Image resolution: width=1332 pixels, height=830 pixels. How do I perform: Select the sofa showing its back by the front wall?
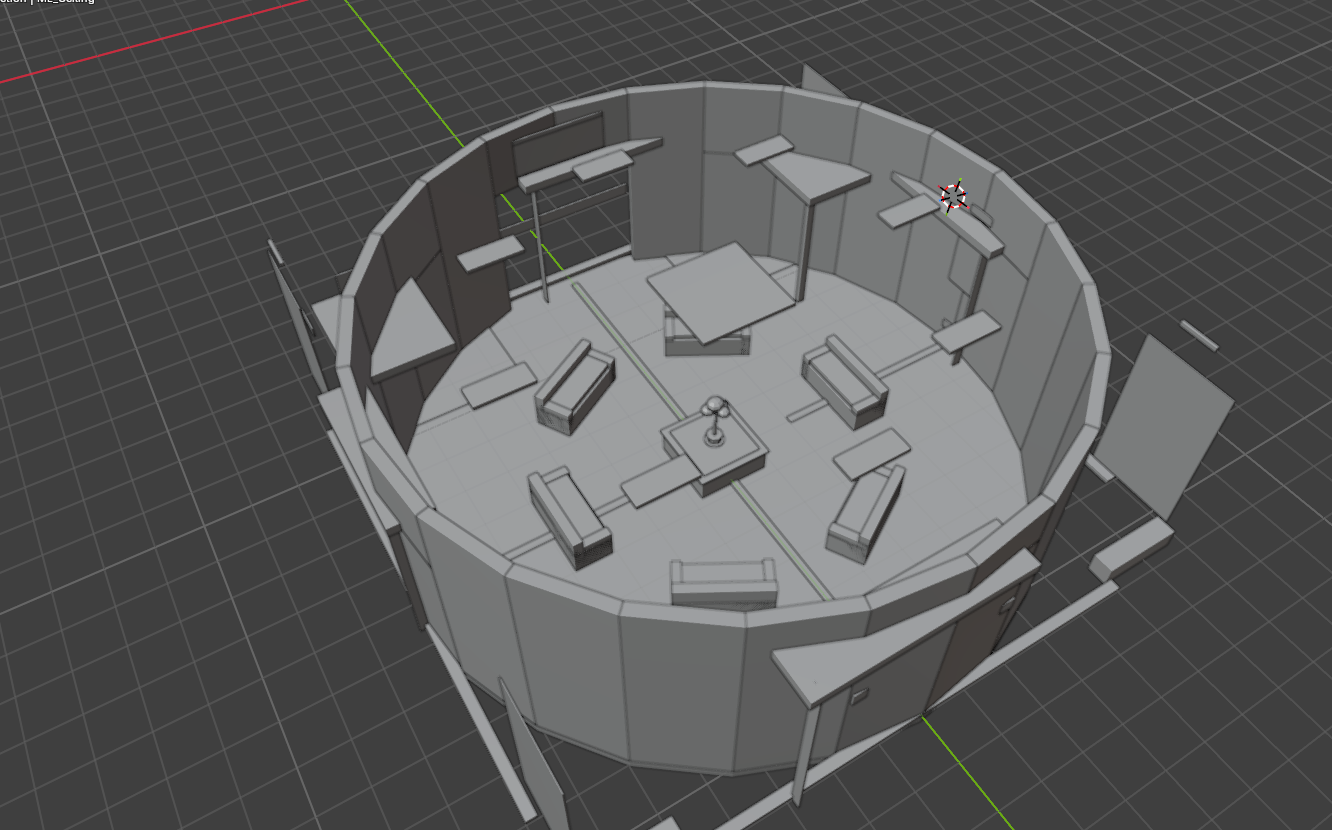(x=724, y=584)
